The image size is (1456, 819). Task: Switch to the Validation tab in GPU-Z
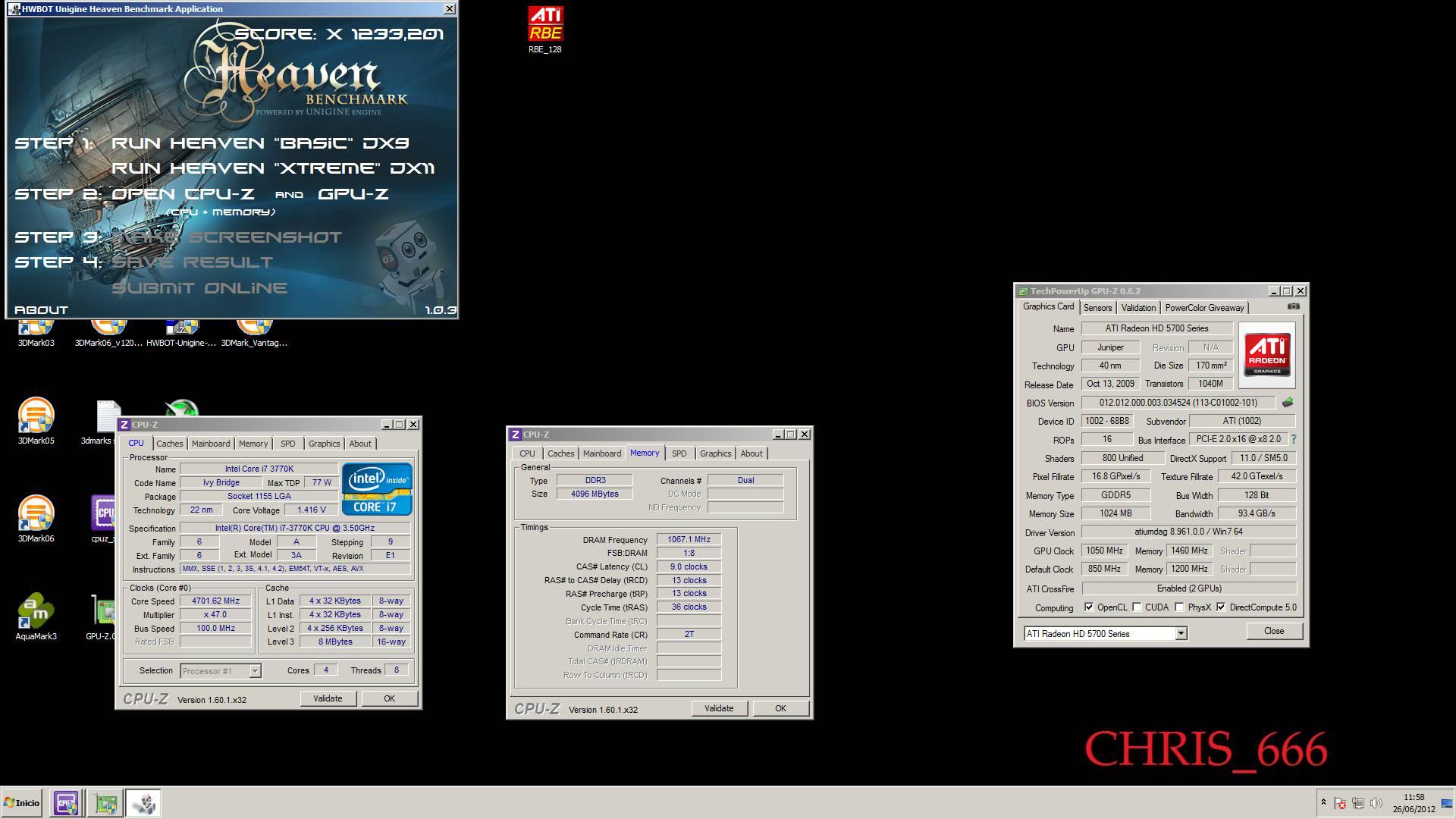(x=1138, y=307)
